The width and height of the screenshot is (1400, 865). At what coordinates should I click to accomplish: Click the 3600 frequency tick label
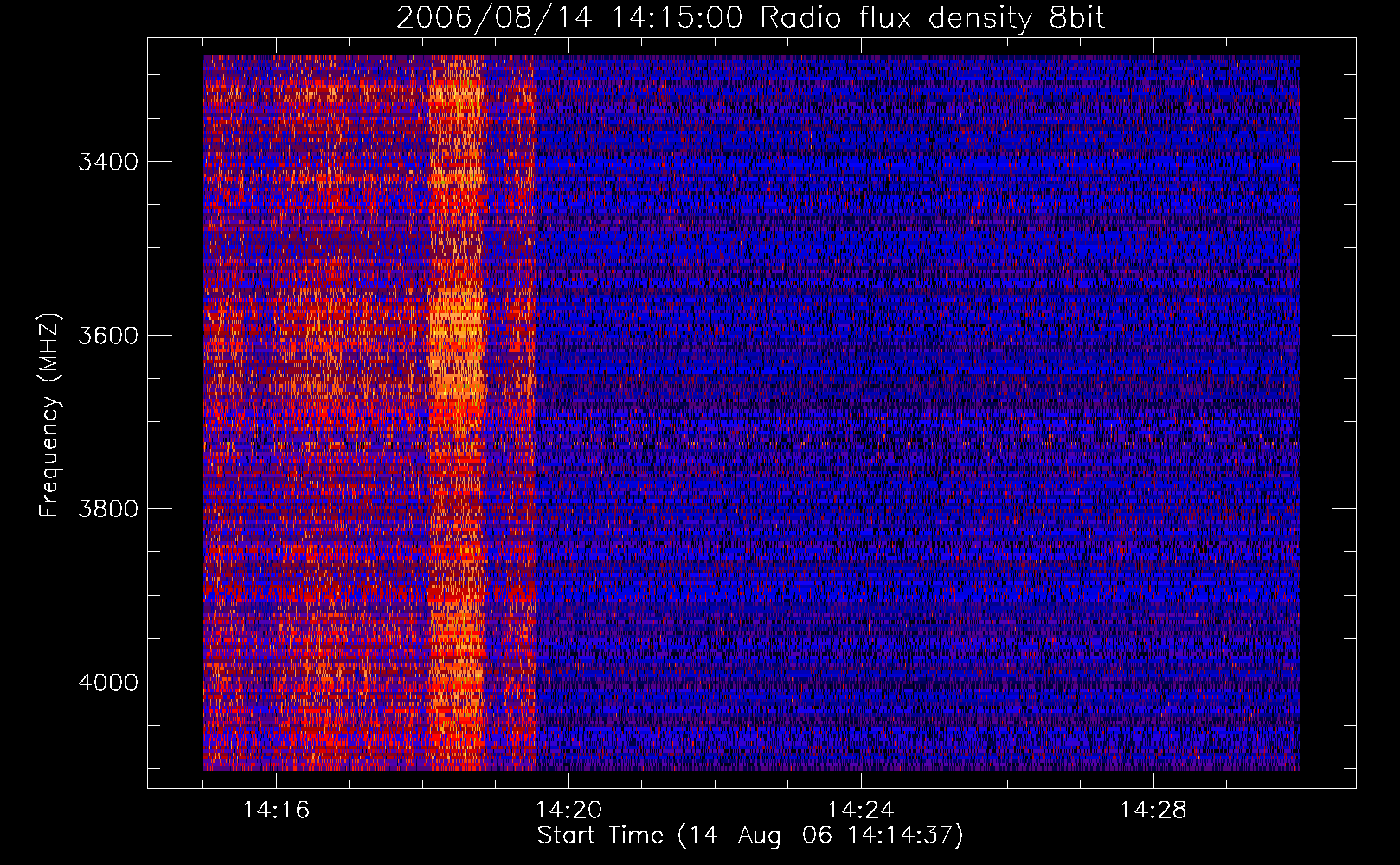click(x=108, y=336)
